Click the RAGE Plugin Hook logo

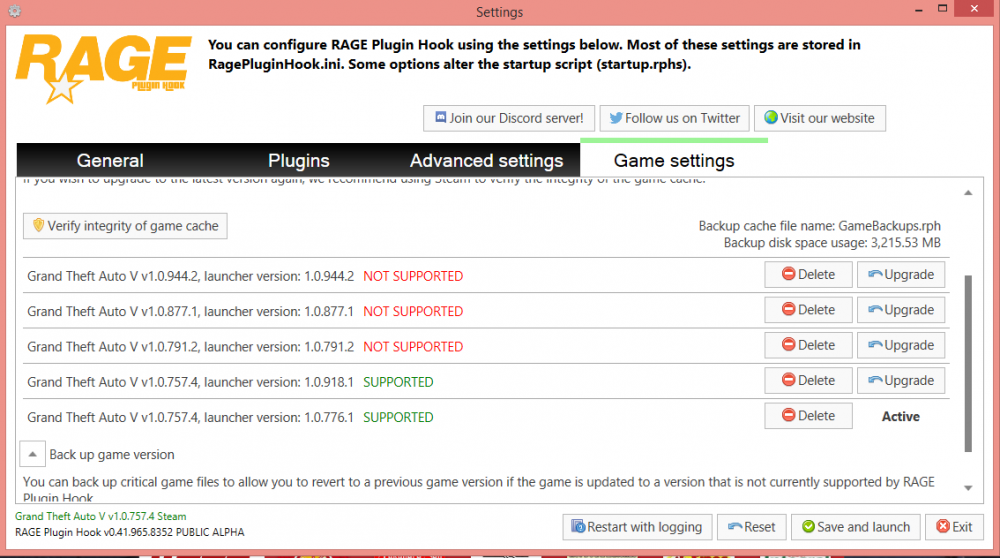click(x=103, y=69)
